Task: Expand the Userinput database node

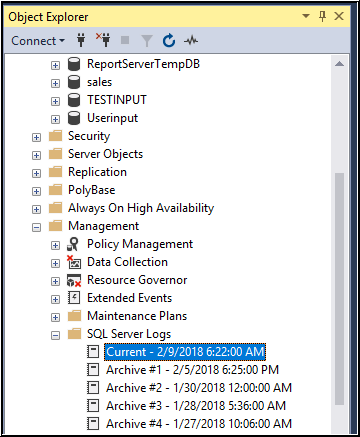Action: [55, 119]
